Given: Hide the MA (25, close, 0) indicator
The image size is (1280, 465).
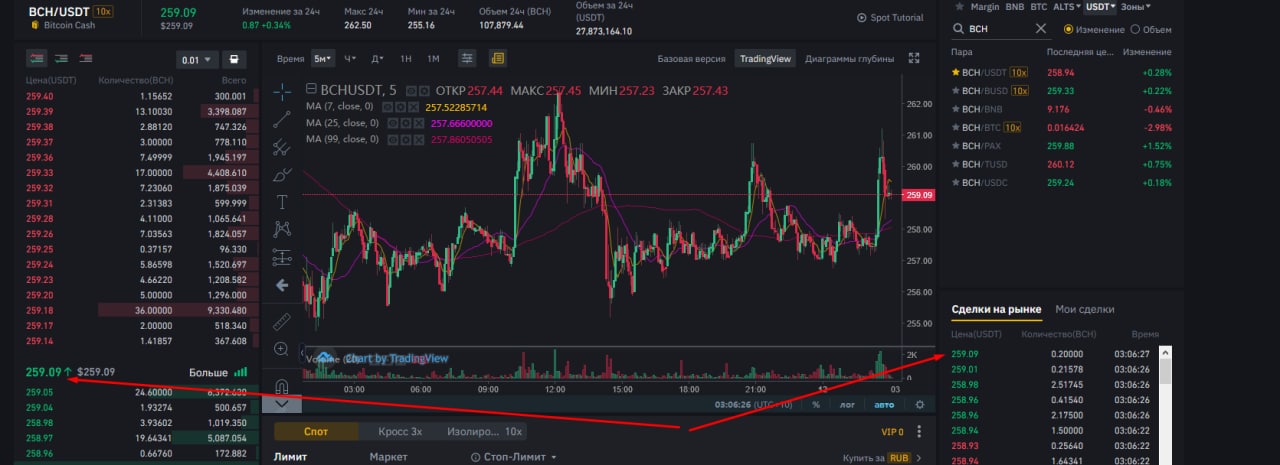Looking at the screenshot, I should point(393,123).
